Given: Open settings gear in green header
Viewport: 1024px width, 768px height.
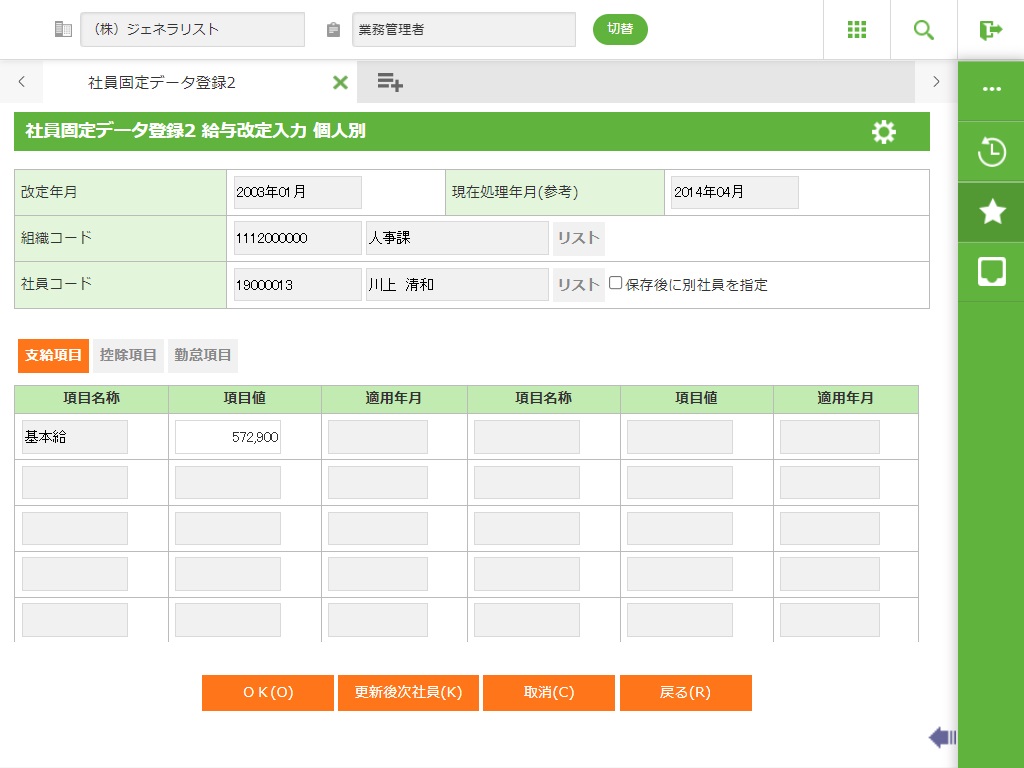Looking at the screenshot, I should pyautogui.click(x=884, y=132).
